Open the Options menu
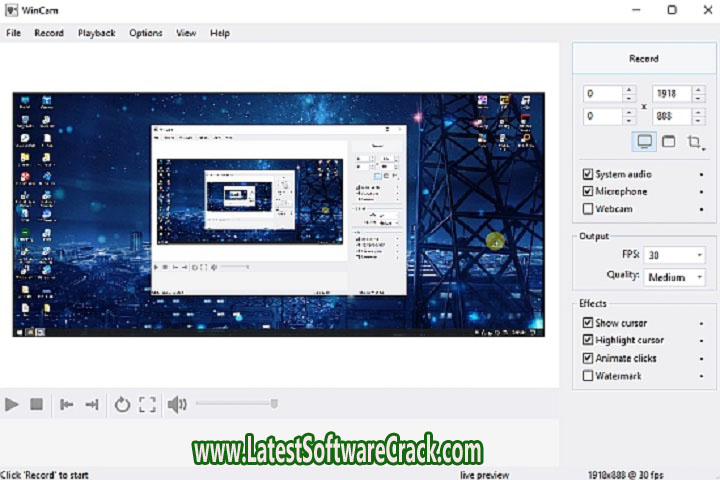 [x=145, y=33]
